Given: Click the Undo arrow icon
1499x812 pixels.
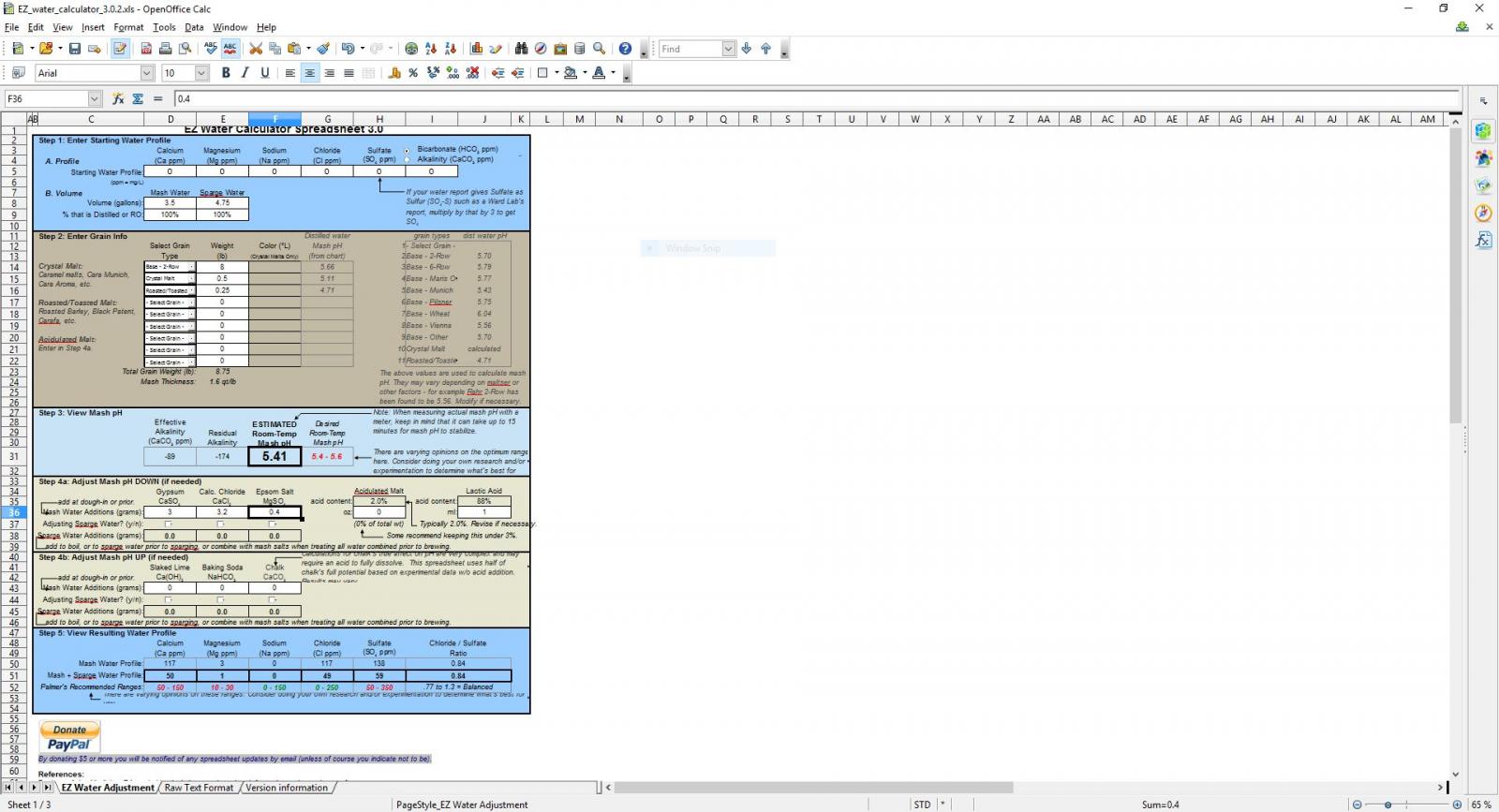Looking at the screenshot, I should point(348,49).
